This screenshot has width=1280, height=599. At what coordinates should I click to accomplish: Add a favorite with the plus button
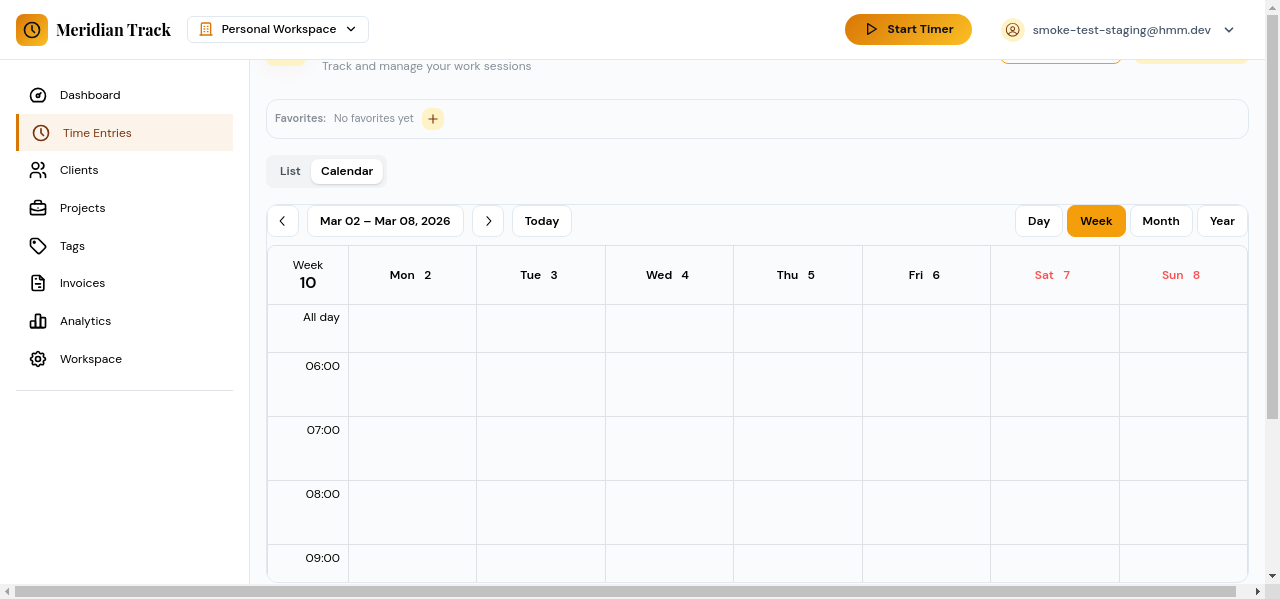point(432,118)
